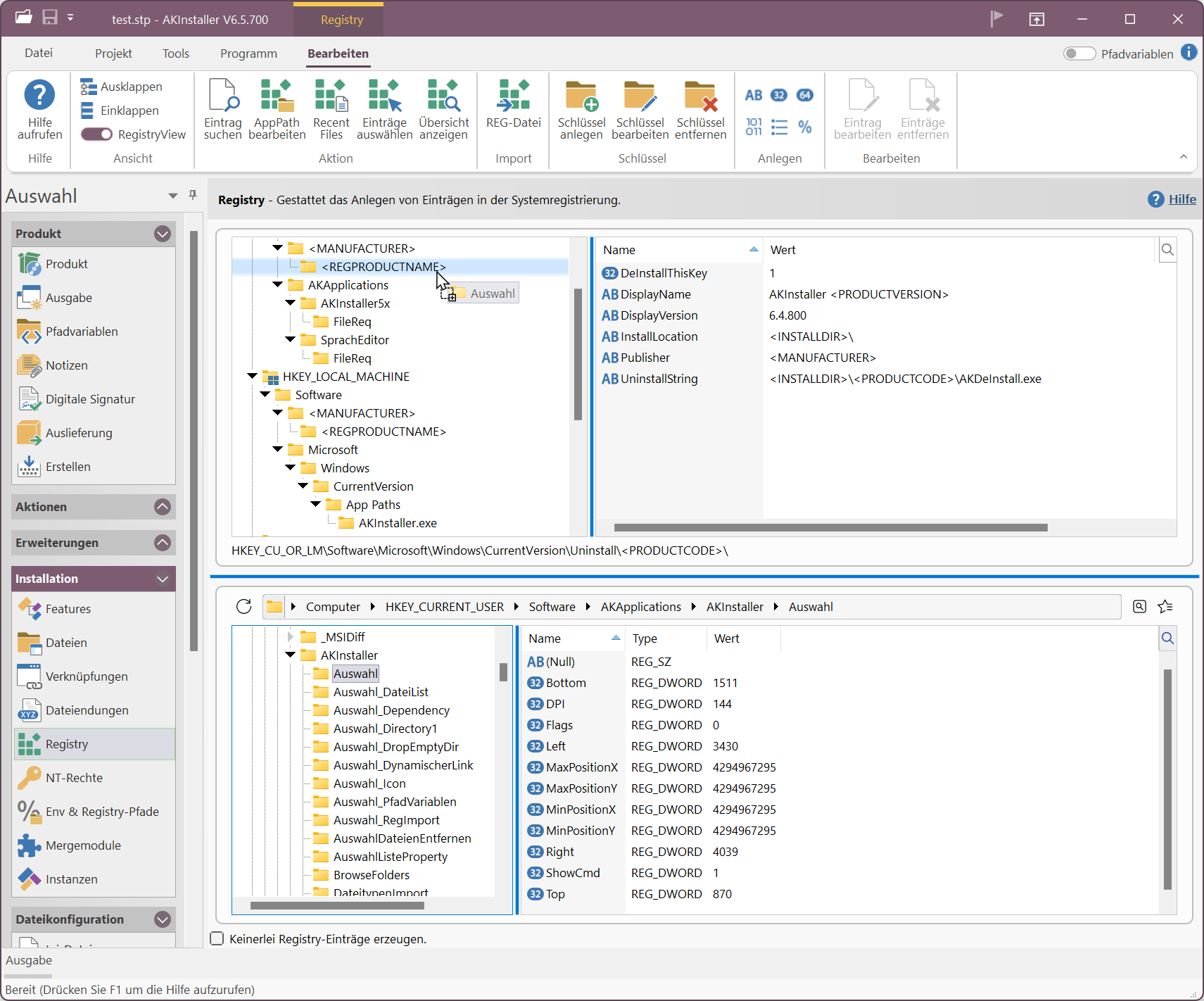This screenshot has width=1204, height=1001.
Task: Click Schlüssel anlegen to add key
Action: coord(581,109)
